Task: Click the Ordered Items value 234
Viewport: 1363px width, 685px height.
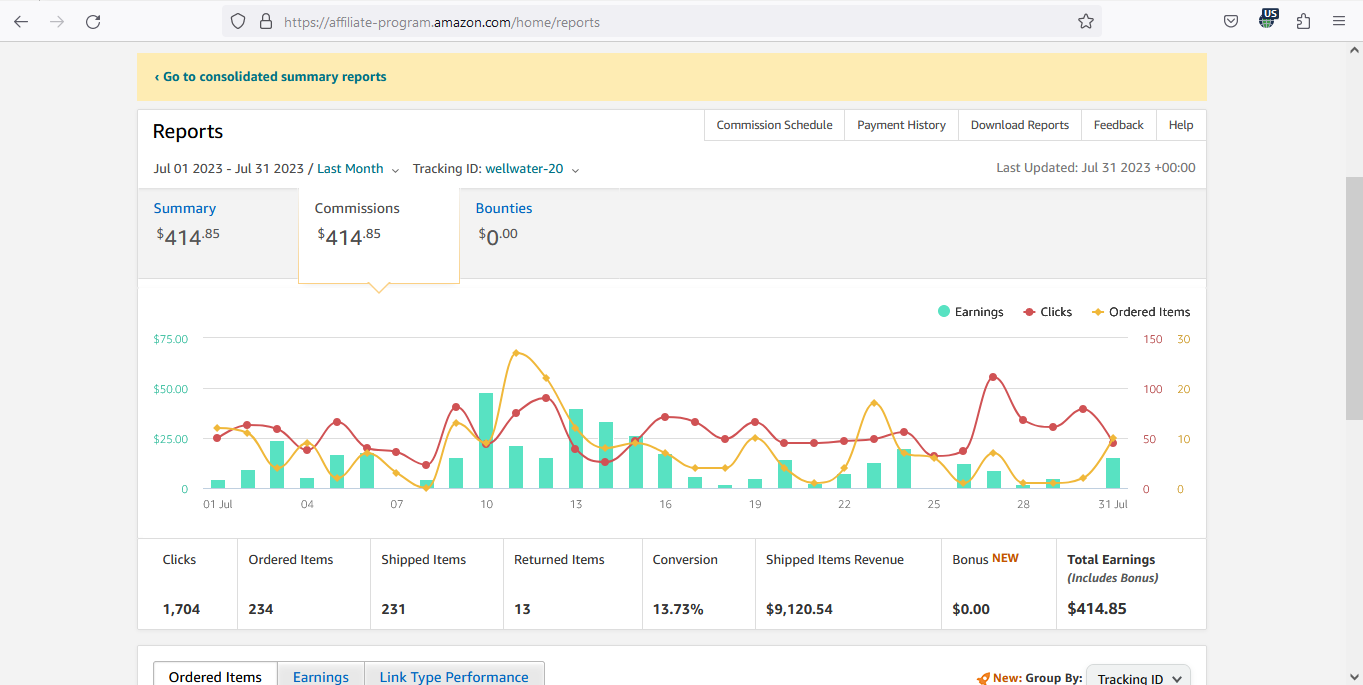Action: click(261, 609)
